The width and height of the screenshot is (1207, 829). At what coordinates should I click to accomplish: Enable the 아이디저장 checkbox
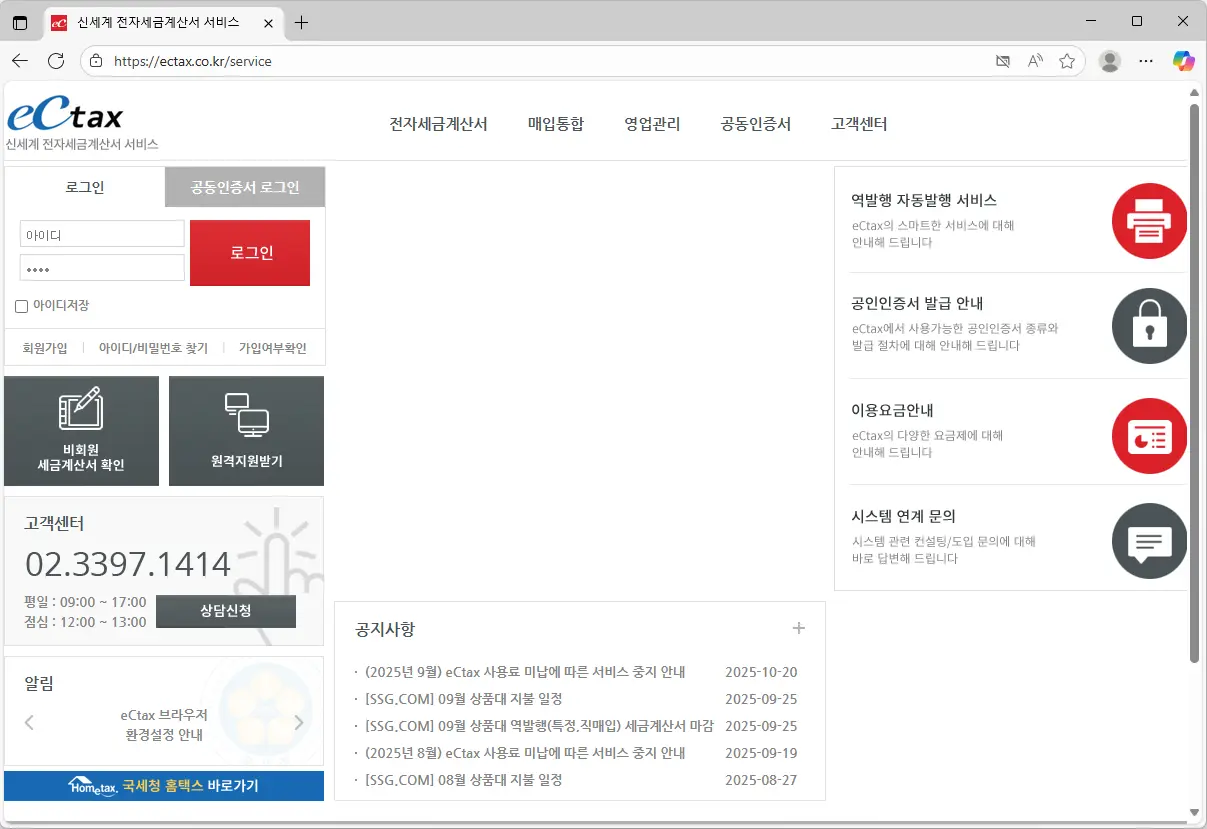[21, 306]
